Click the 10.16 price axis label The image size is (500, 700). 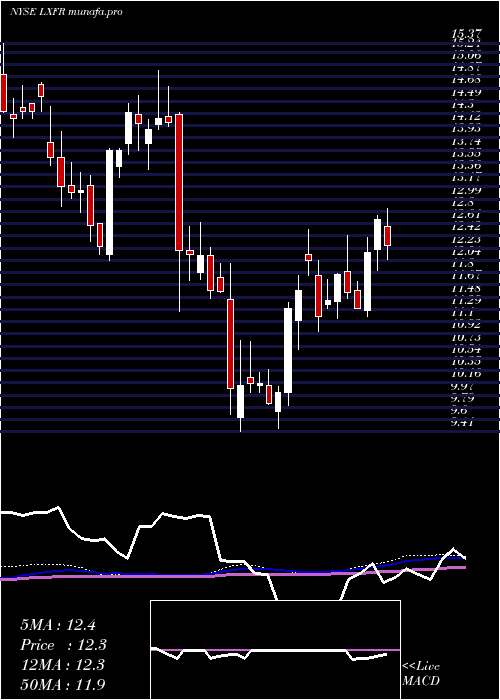466,374
